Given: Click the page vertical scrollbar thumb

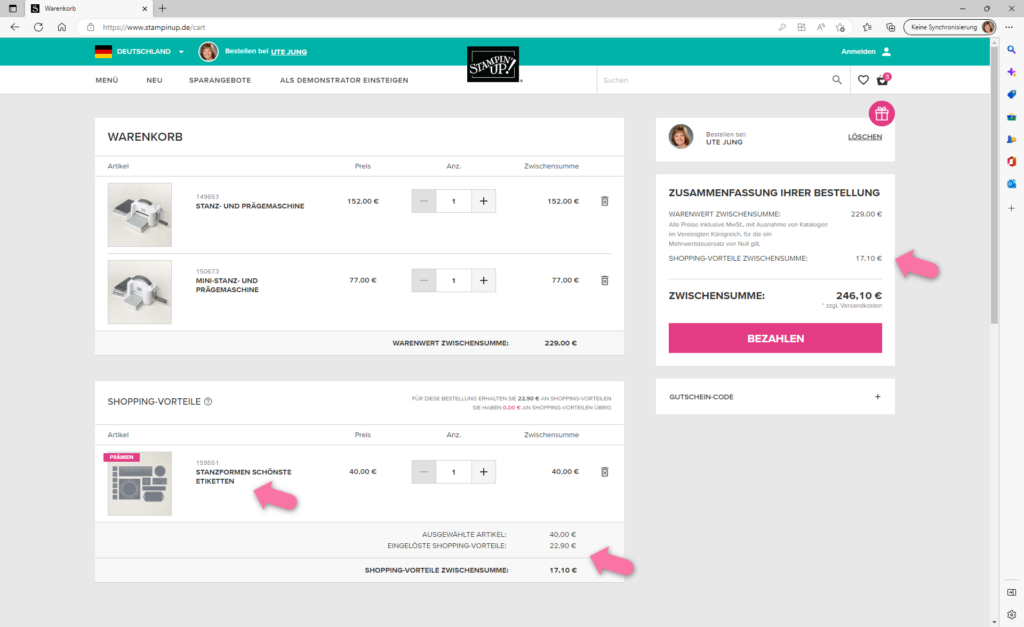Looking at the screenshot, I should (995, 183).
